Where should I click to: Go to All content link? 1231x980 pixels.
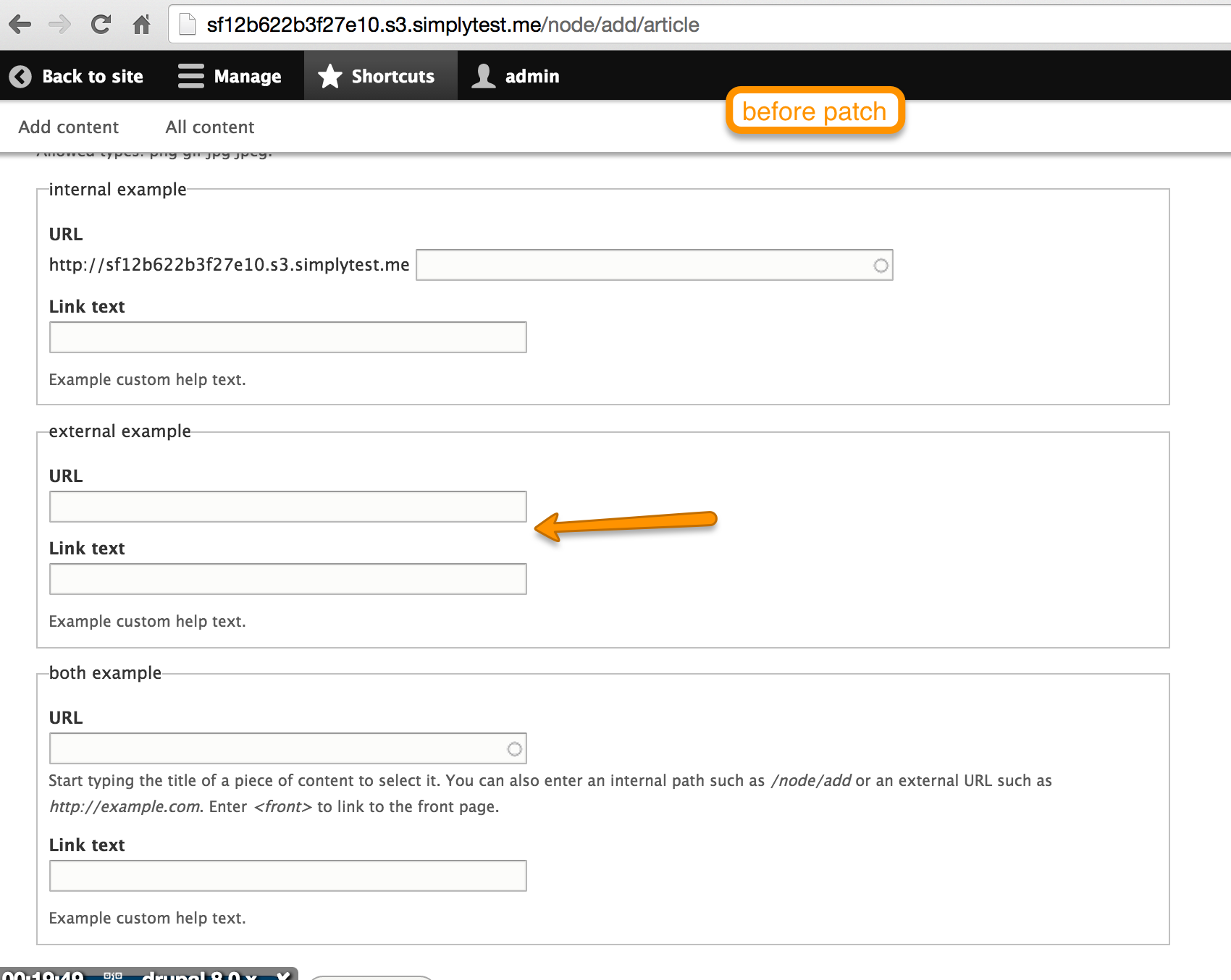click(210, 127)
